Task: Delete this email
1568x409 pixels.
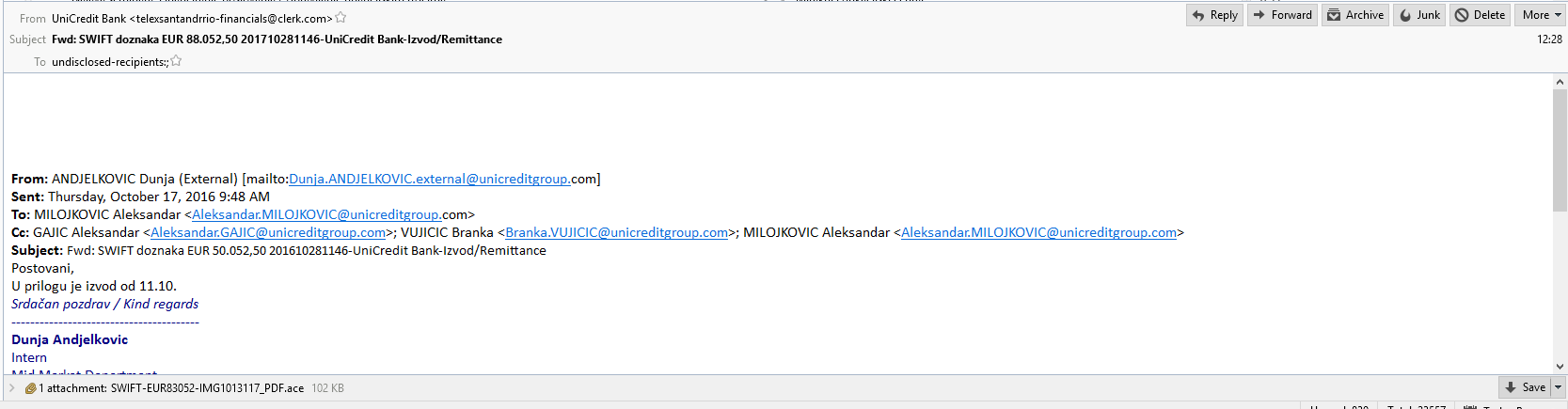Action: (1481, 15)
